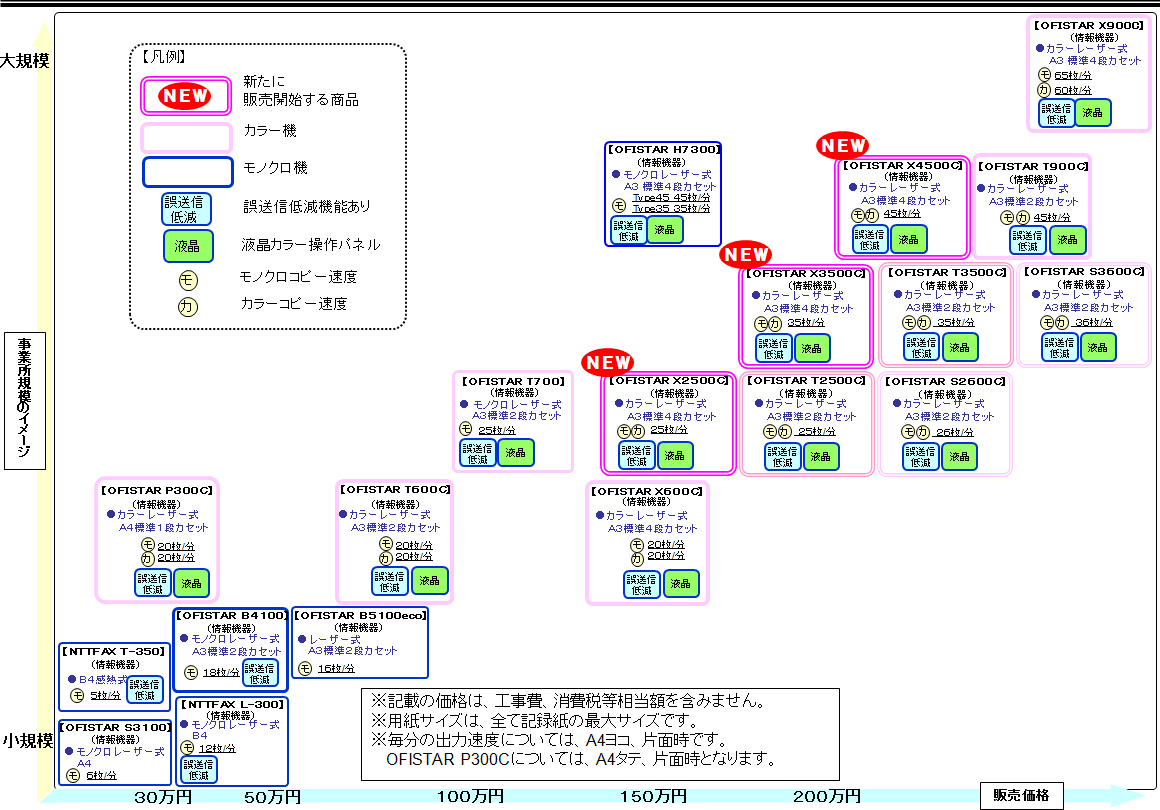The image size is (1160, 810).
Task: Click the 【OFISTAR B5100eco】 product title
Action: point(360,615)
